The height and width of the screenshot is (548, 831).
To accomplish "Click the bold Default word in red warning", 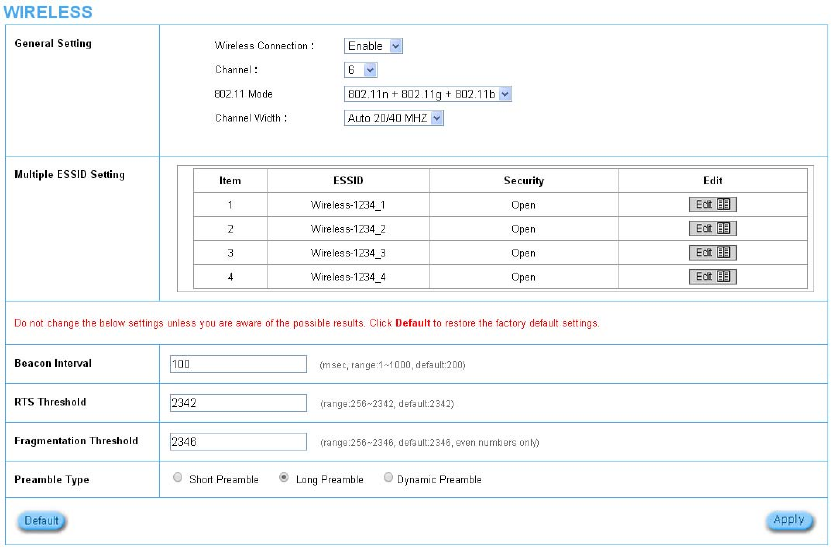I will click(413, 323).
